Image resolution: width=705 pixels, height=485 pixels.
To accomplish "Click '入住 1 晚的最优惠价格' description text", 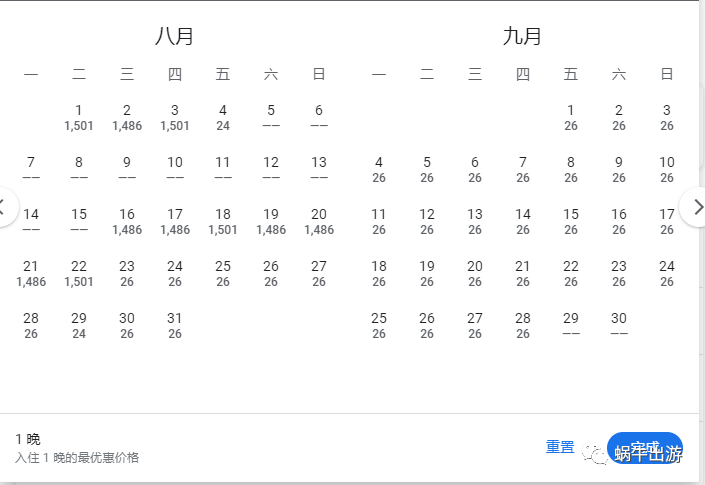I will tap(77, 458).
